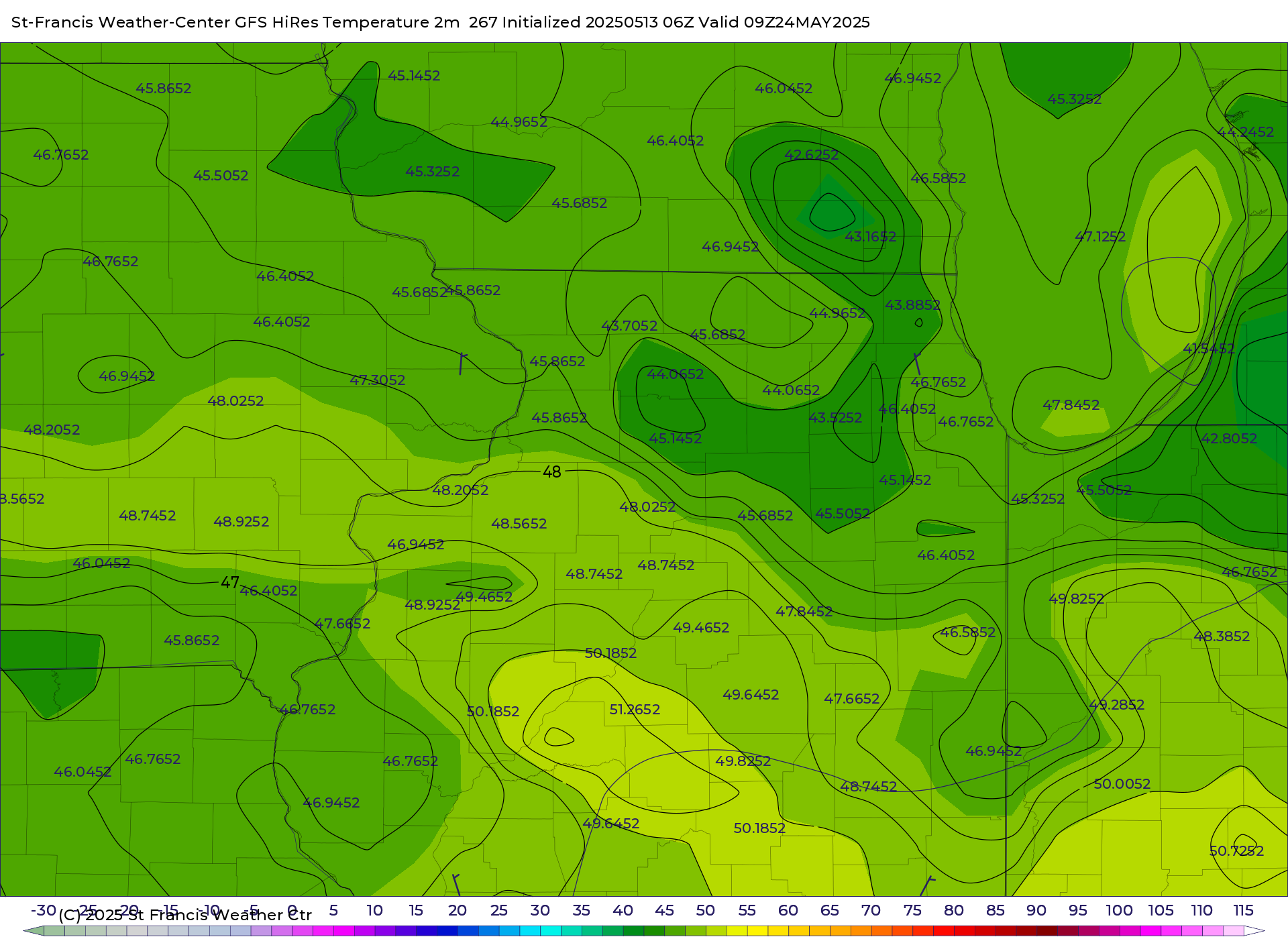Click the 100 label on the color scale
This screenshot has width=1288, height=939.
pos(1119,910)
